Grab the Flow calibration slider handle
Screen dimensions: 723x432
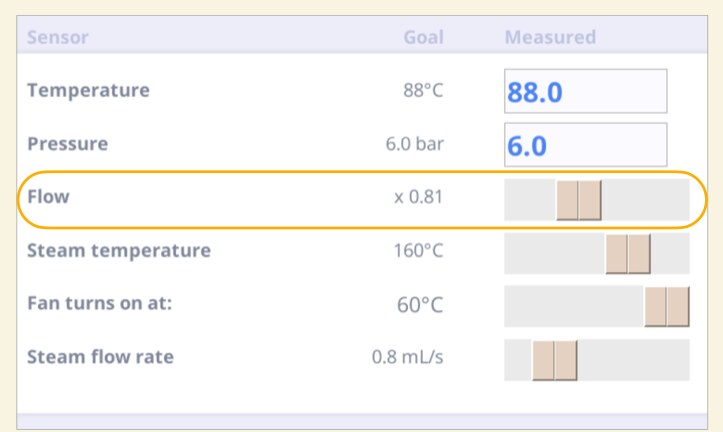coord(579,200)
